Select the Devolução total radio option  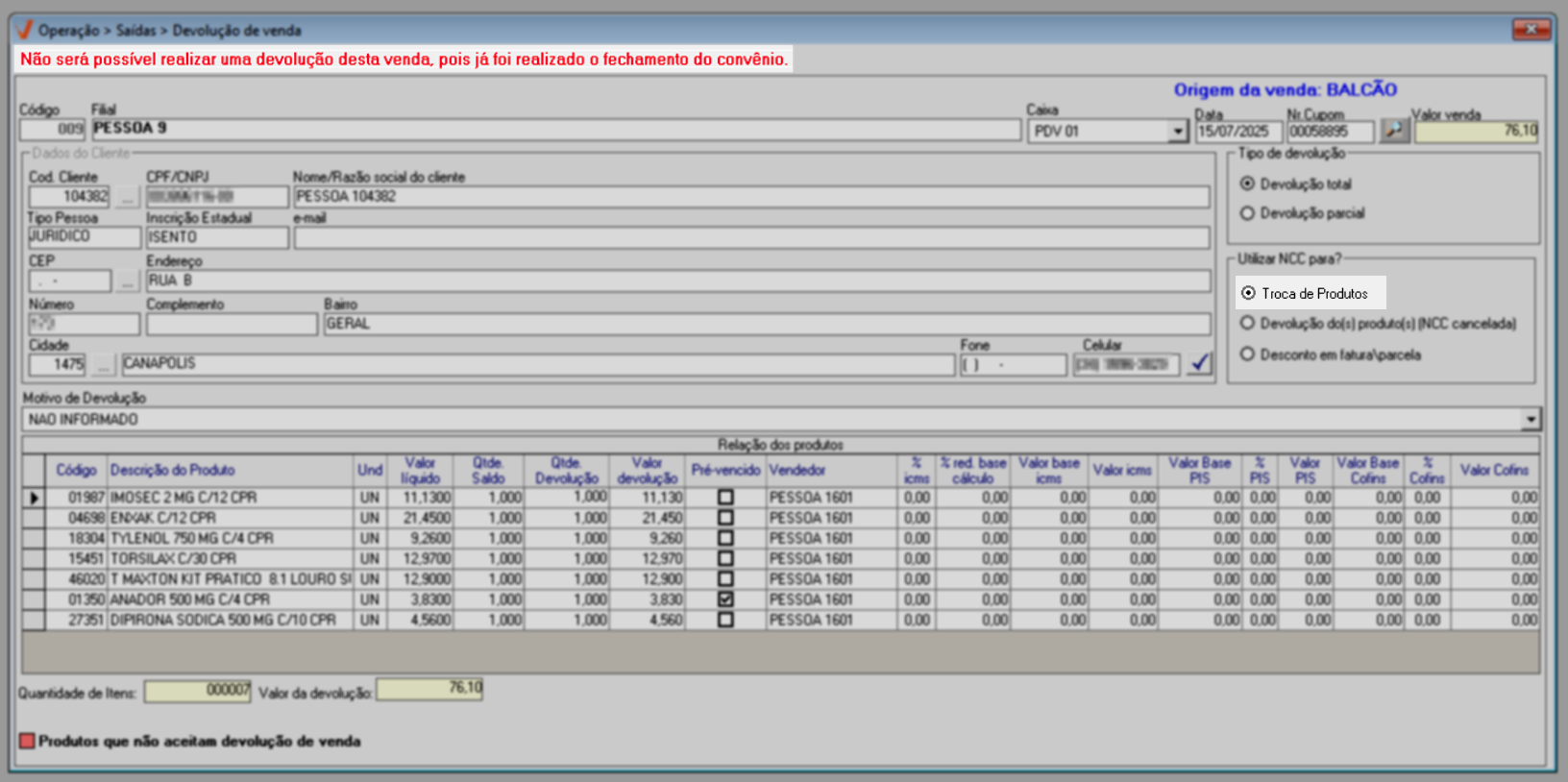click(x=1247, y=183)
